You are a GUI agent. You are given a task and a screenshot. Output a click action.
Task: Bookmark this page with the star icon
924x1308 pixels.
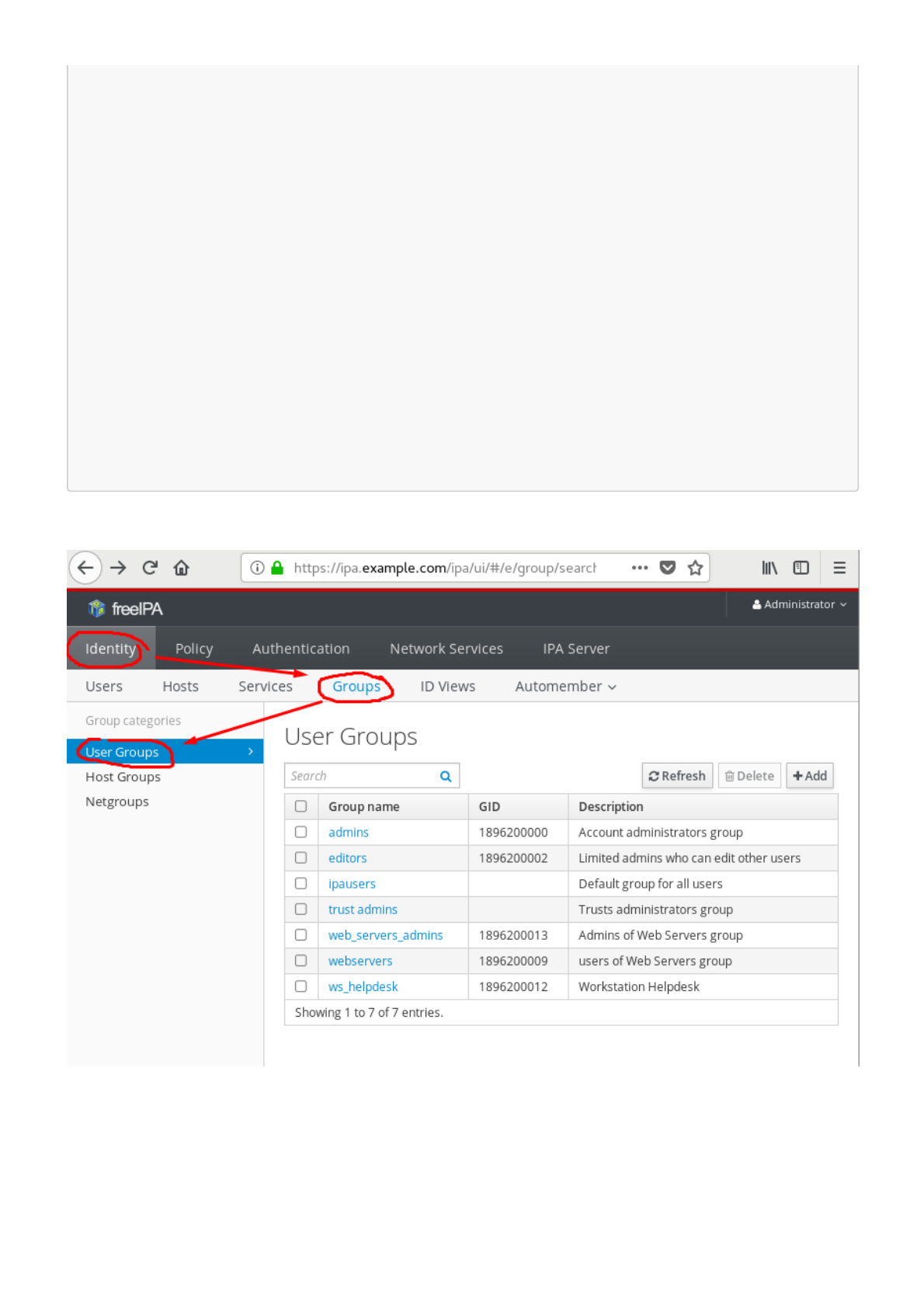pos(696,568)
